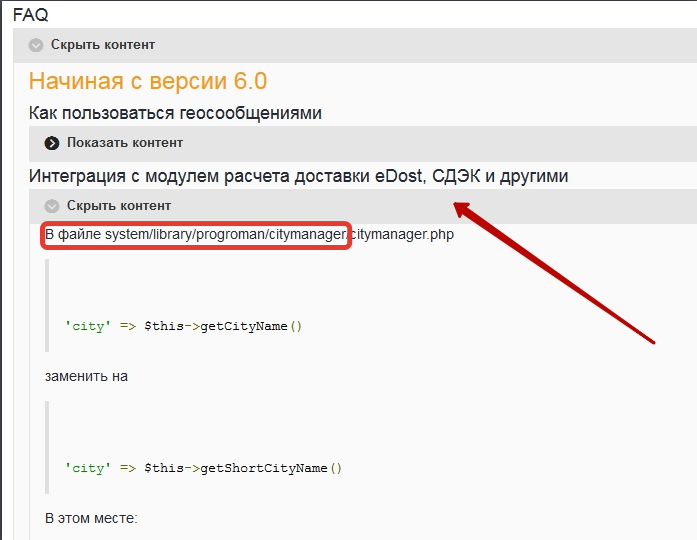Image resolution: width=697 pixels, height=540 pixels.
Task: Click the orange heading Начиная с версии 6.0
Action: [147, 81]
